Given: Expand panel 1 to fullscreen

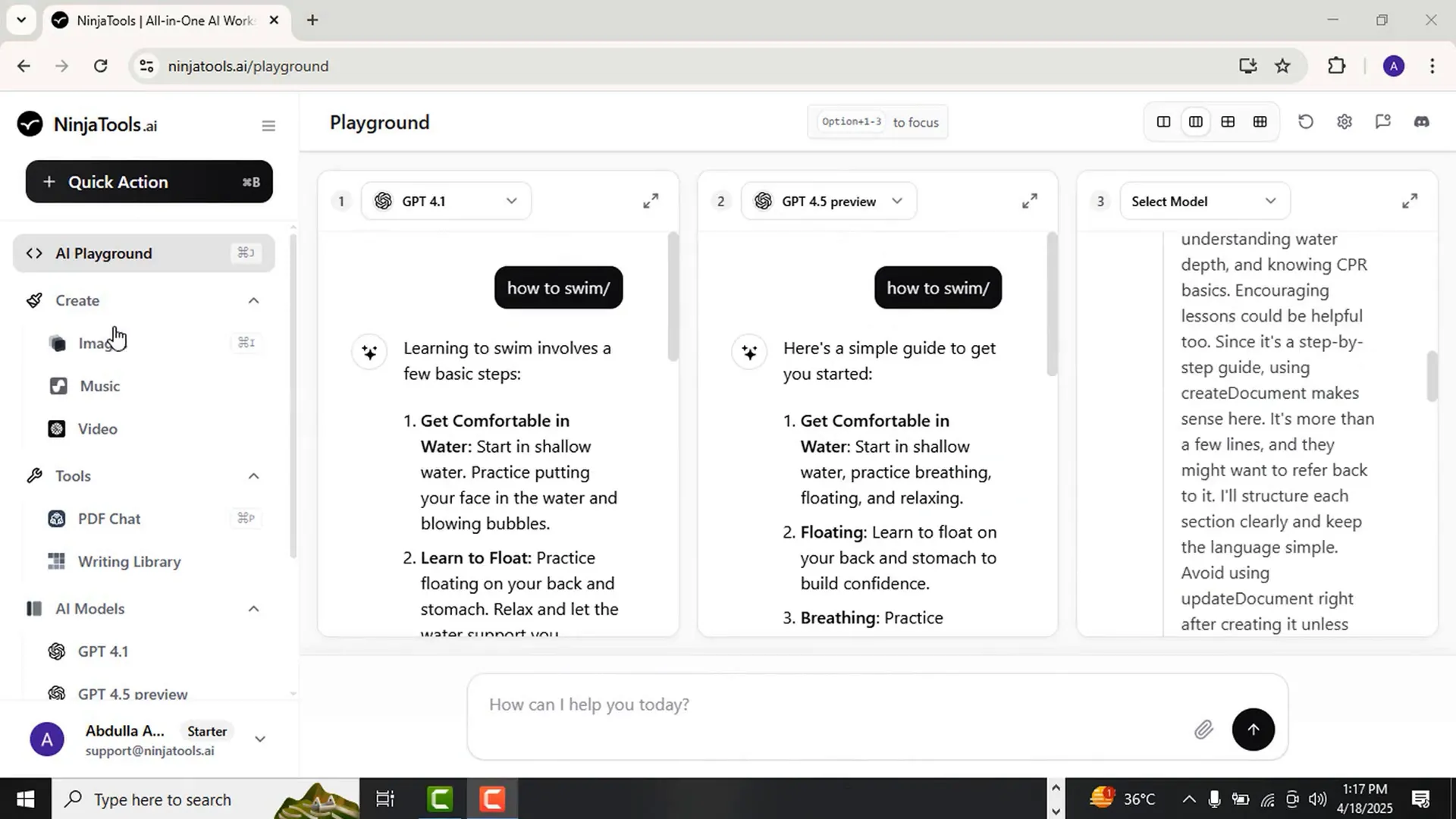Looking at the screenshot, I should 651,201.
